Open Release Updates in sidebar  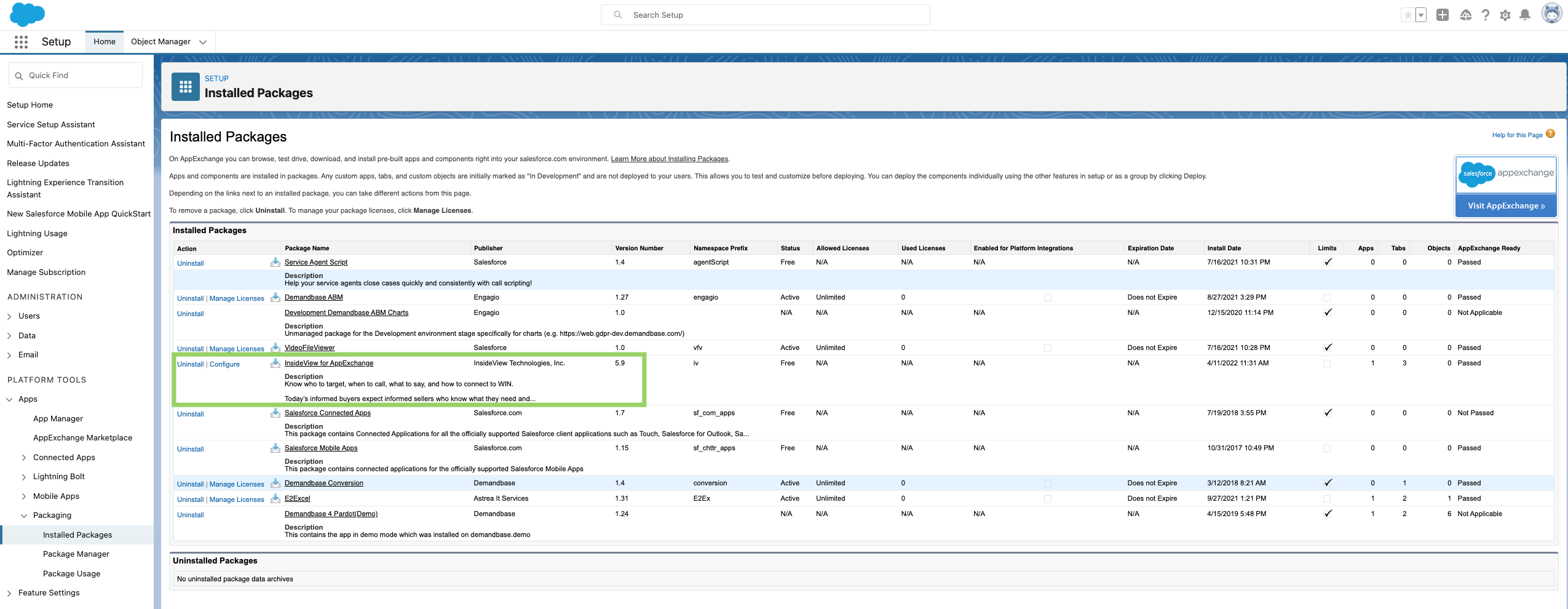[x=38, y=164]
